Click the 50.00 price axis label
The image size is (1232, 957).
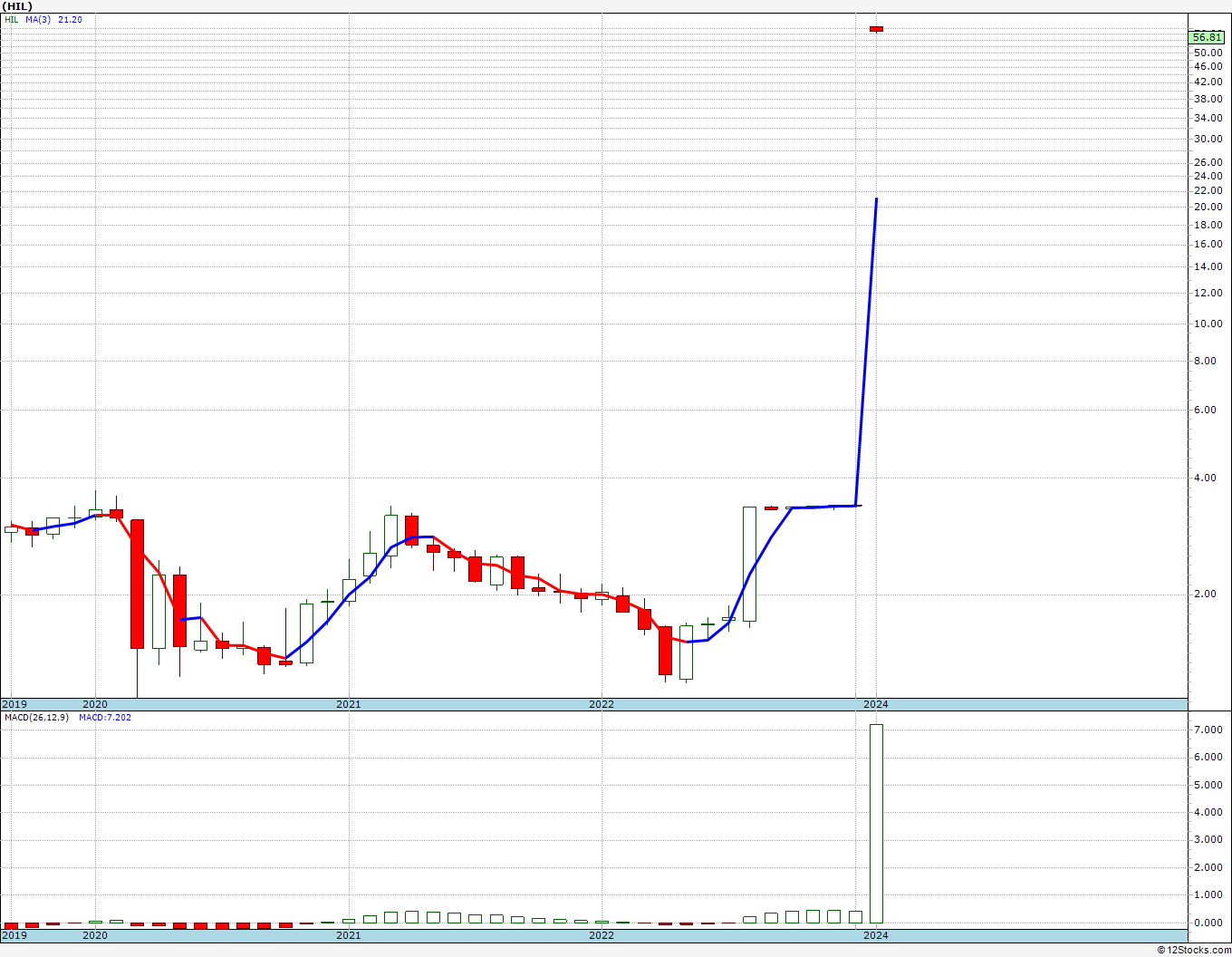1208,53
